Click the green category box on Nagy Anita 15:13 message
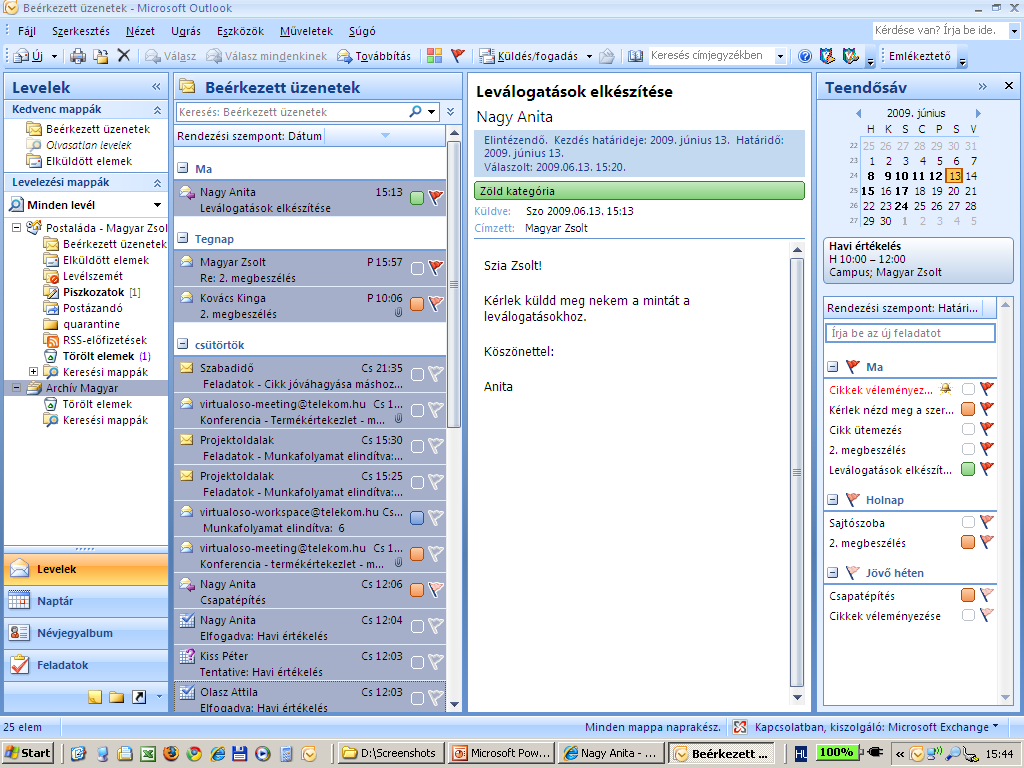 pos(417,198)
